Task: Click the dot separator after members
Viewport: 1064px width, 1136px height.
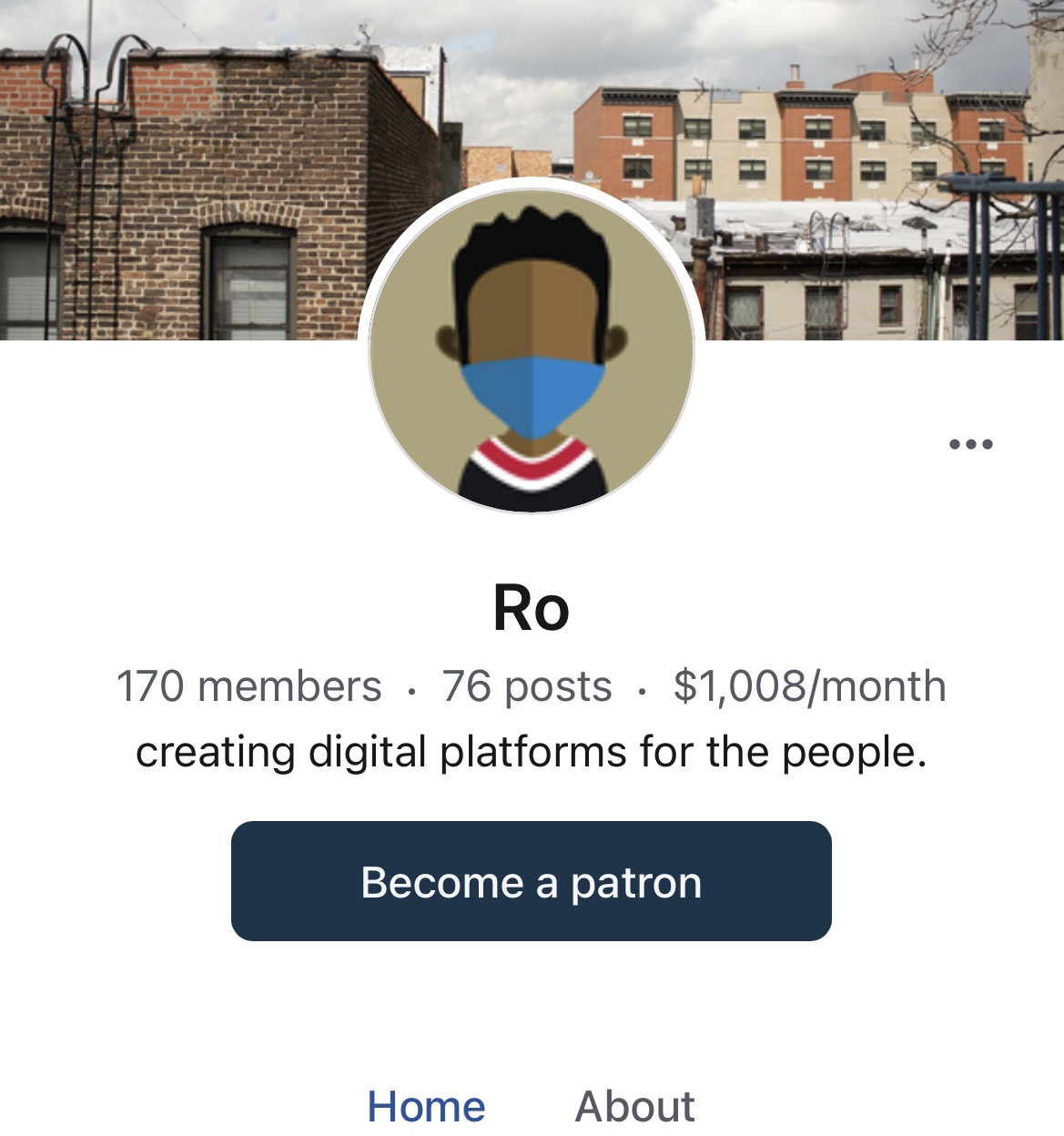Action: [412, 693]
